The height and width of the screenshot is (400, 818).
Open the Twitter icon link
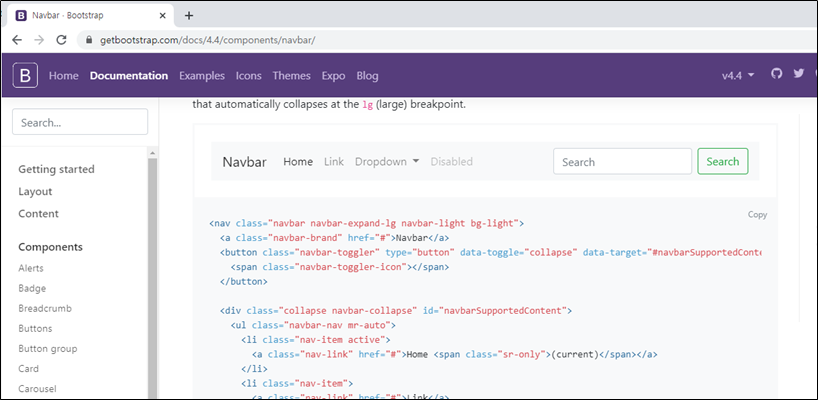tap(799, 74)
